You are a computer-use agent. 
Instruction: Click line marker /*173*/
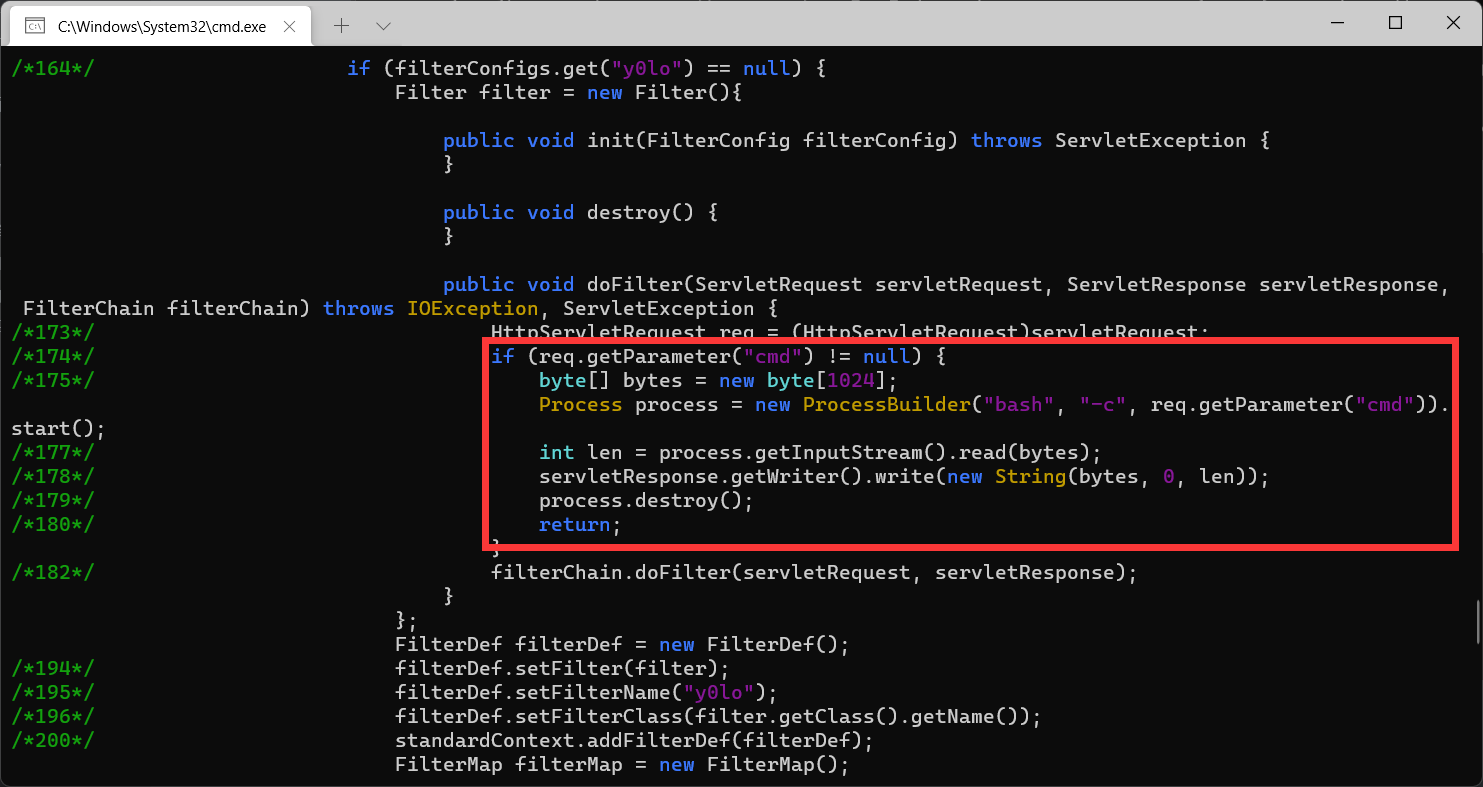click(x=53, y=333)
